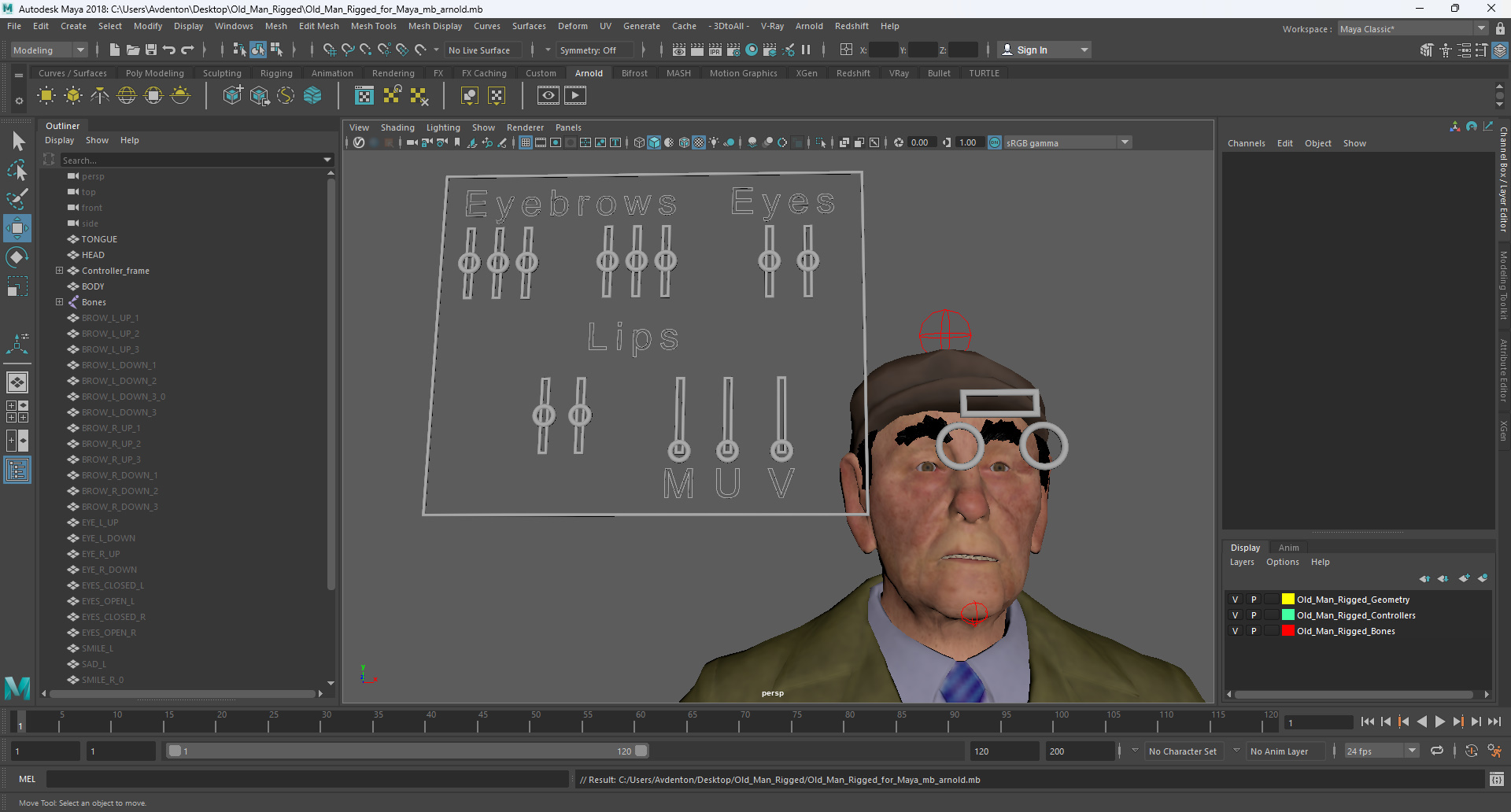Save scene using the disk icon
Viewport: 1511px width, 812px height.
point(151,50)
